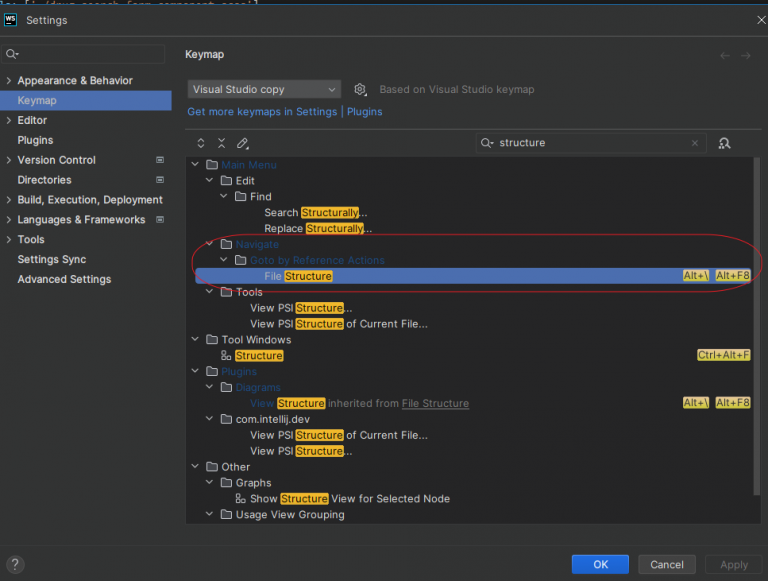The width and height of the screenshot is (768, 581).
Task: Clear the structure search with X icon
Action: pos(695,143)
